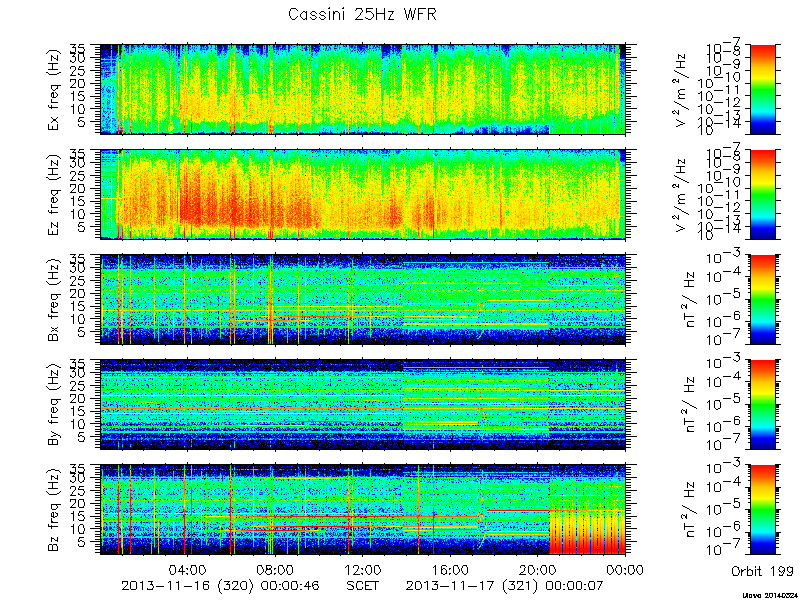Click the Bz frequency spectrogram panel

(x=363, y=510)
